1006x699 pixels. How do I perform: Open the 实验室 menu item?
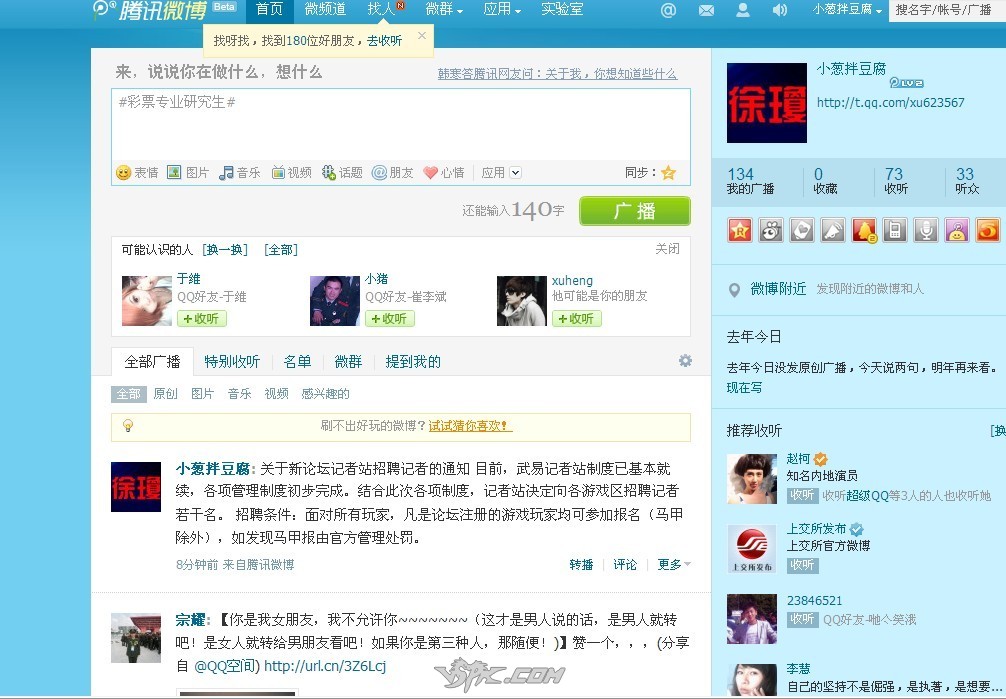tap(562, 9)
